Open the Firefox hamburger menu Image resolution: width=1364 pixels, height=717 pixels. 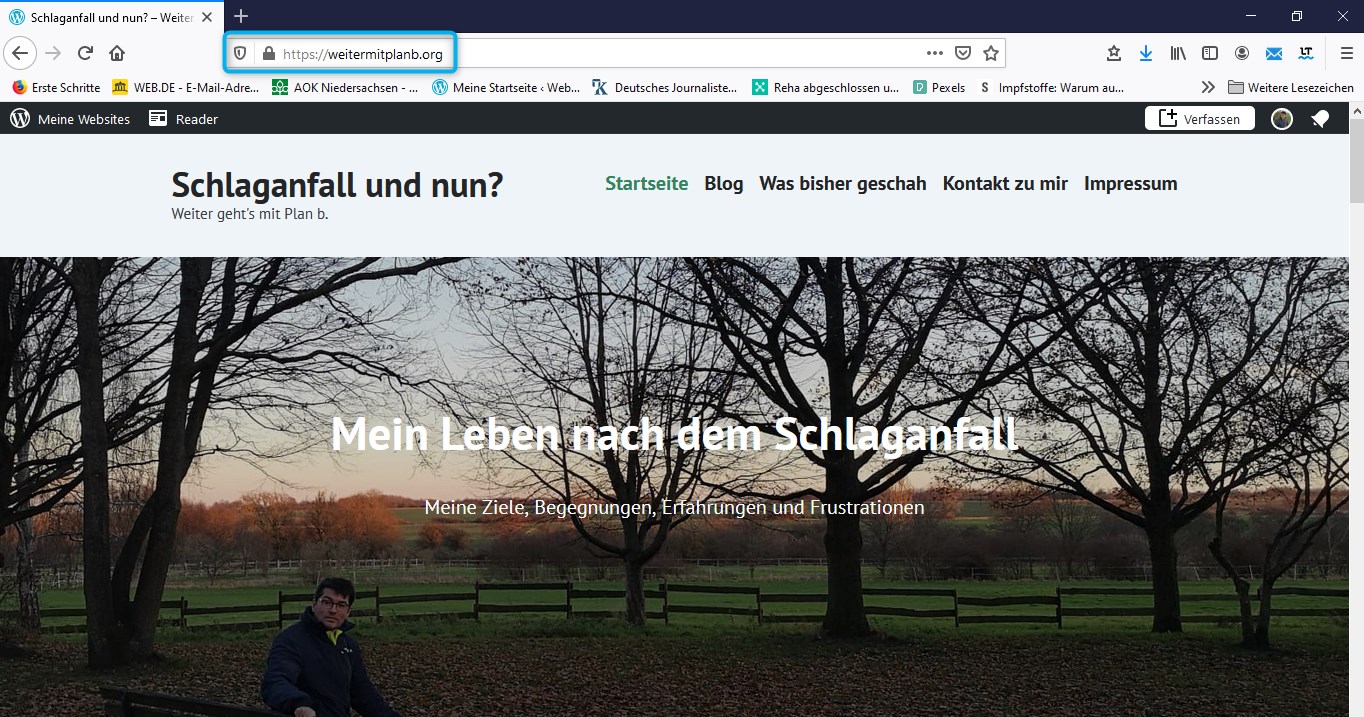(1346, 53)
